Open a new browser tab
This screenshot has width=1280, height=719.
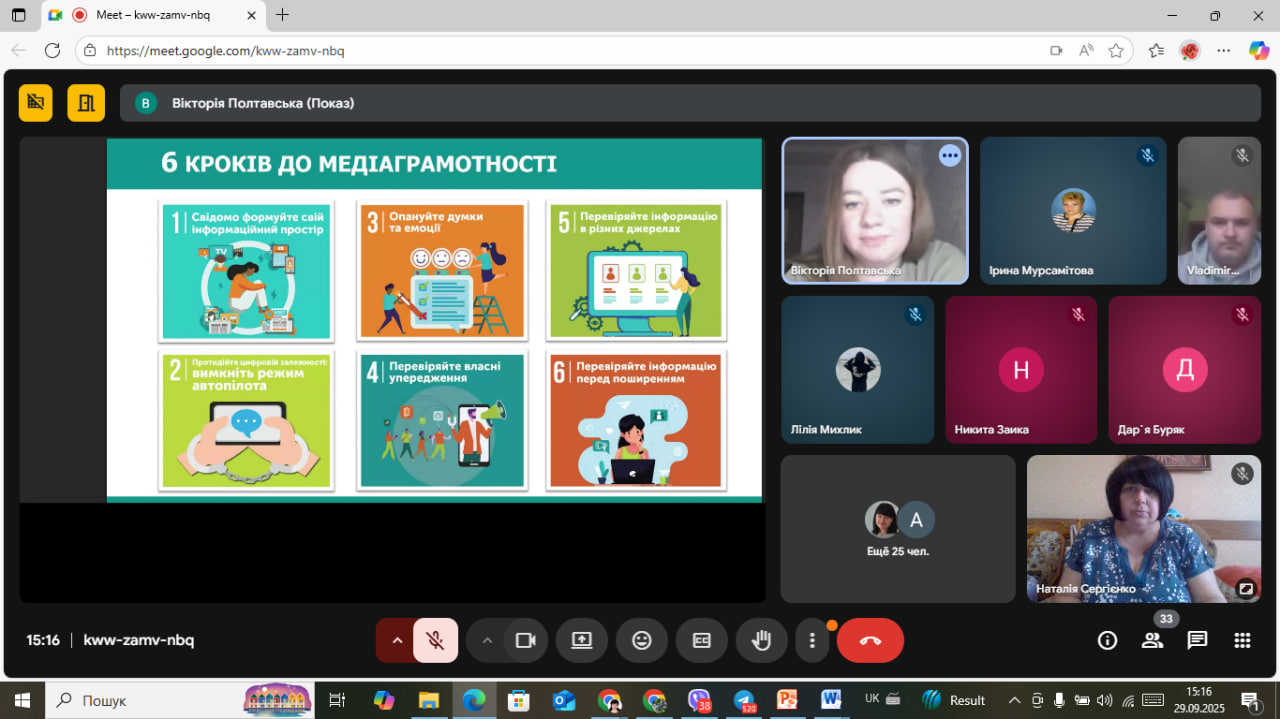point(283,15)
